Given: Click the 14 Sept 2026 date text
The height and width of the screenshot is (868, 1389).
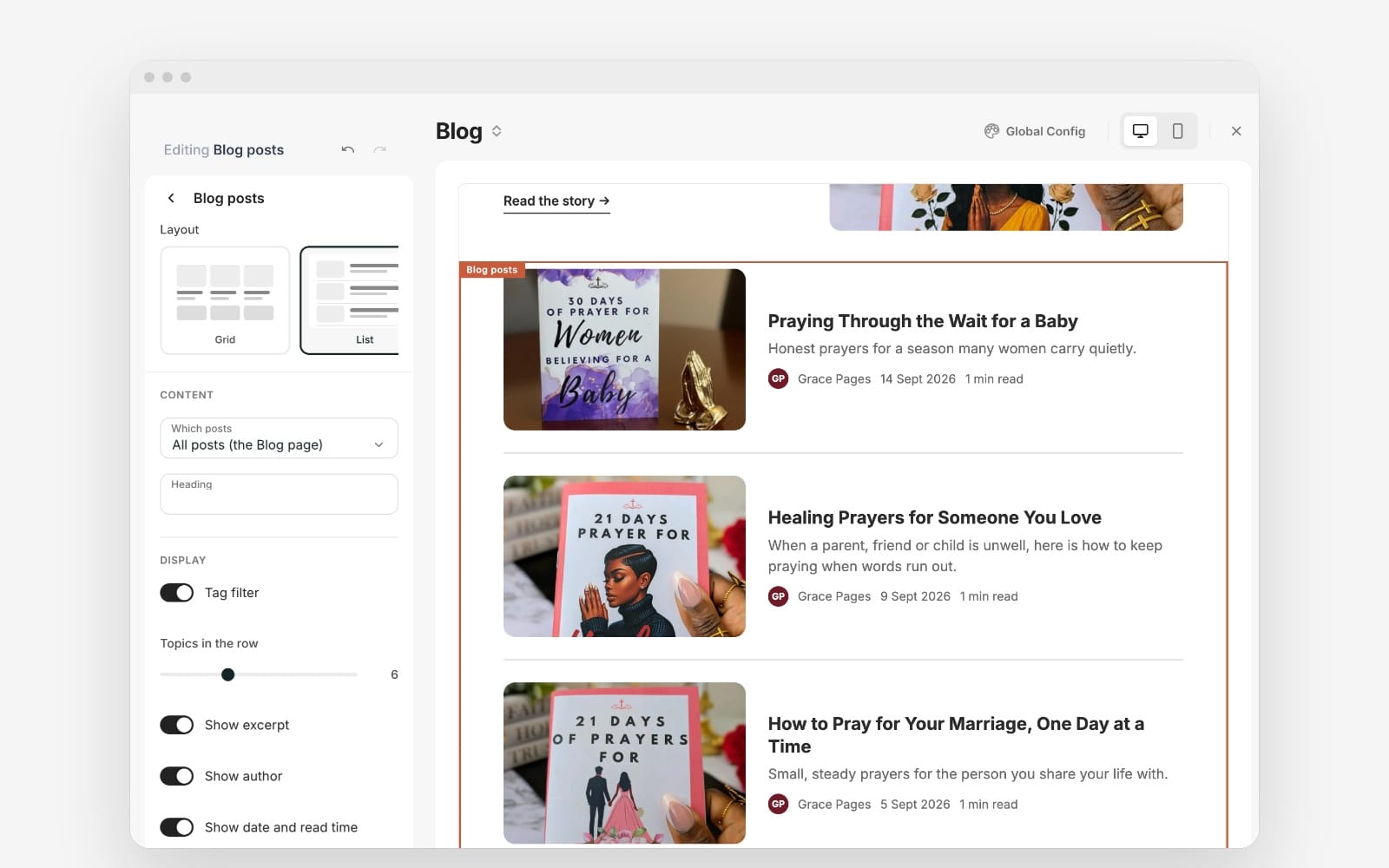Looking at the screenshot, I should pyautogui.click(x=918, y=379).
